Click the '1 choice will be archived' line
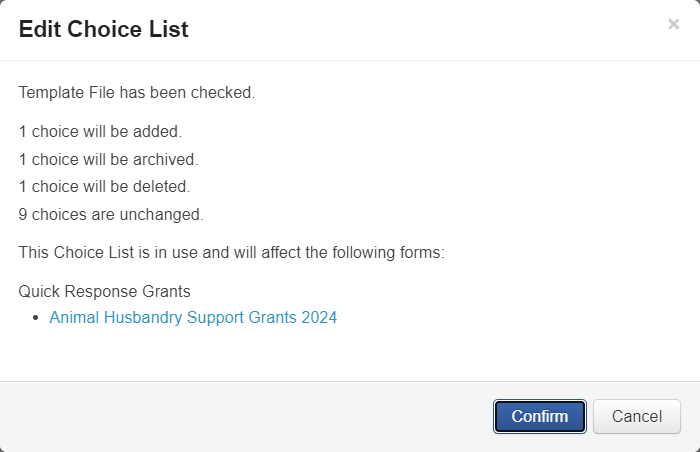The height and width of the screenshot is (452, 700). point(108,159)
